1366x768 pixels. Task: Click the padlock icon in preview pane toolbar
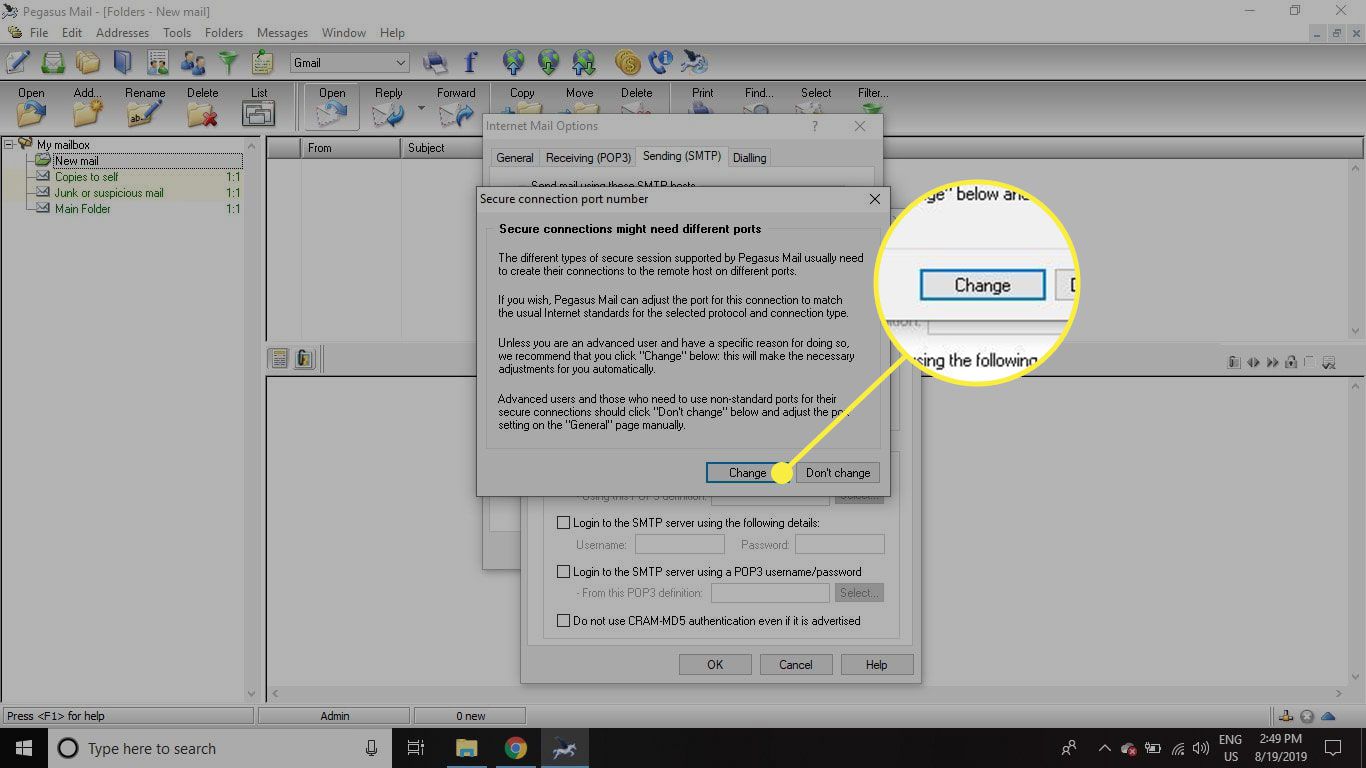(x=1291, y=362)
